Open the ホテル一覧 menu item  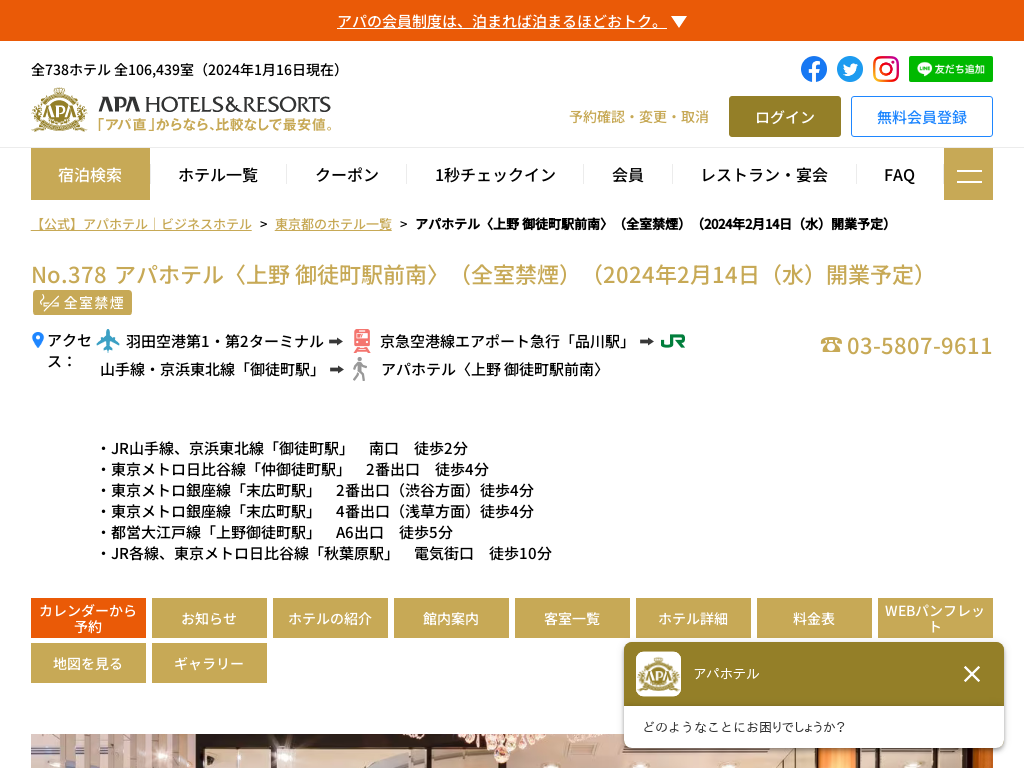coord(218,175)
